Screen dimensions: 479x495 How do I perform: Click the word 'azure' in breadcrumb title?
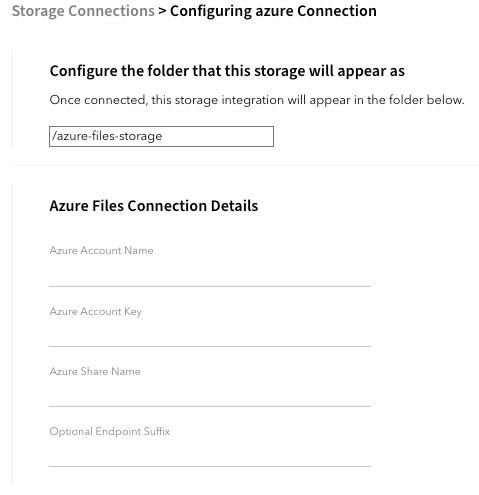coord(275,12)
